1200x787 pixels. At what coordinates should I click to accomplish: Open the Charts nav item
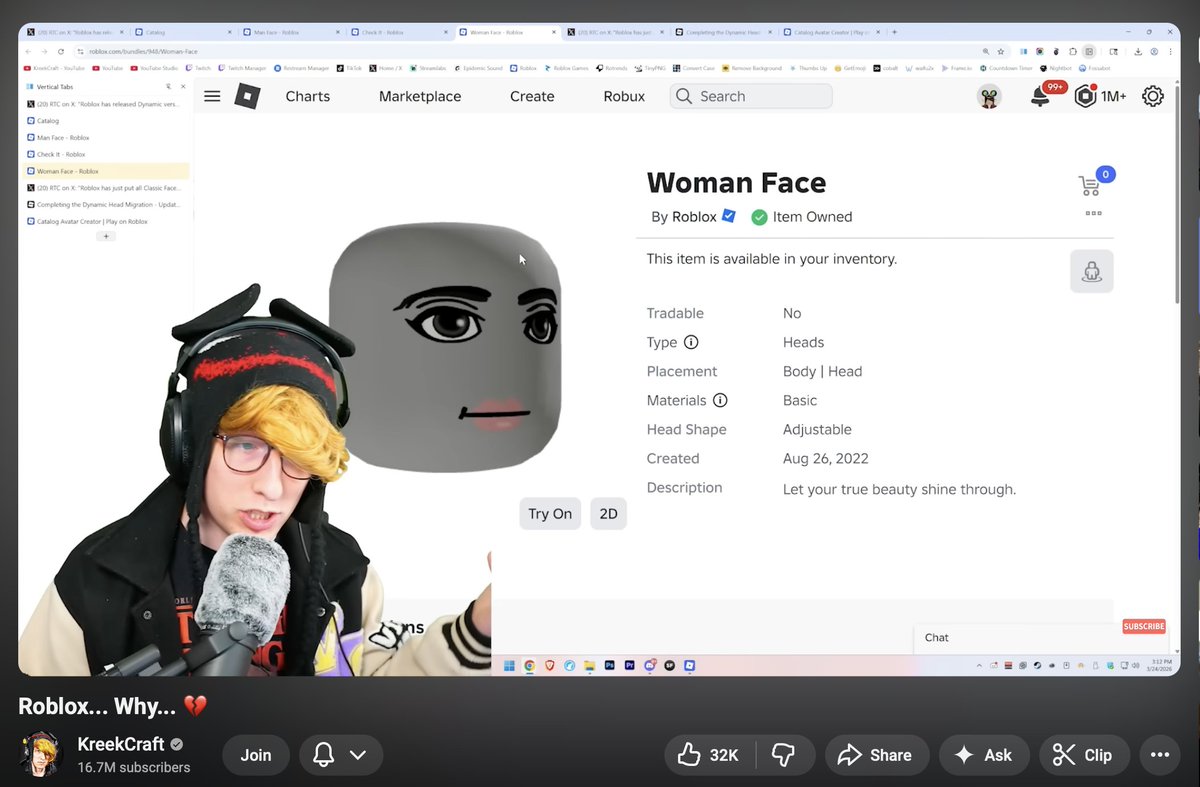pos(307,96)
